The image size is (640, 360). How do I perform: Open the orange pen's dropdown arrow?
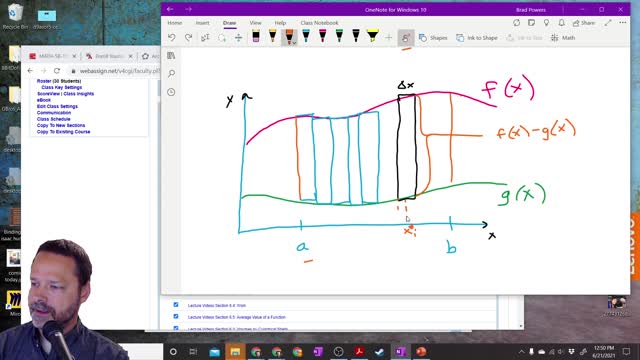(294, 42)
